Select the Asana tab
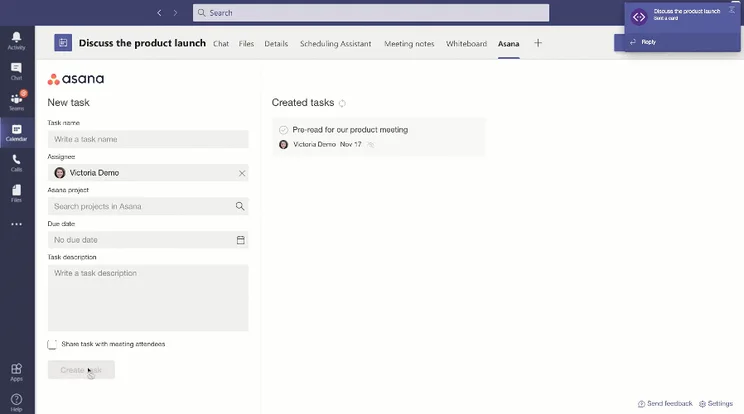This screenshot has height=414, width=744. tap(509, 44)
